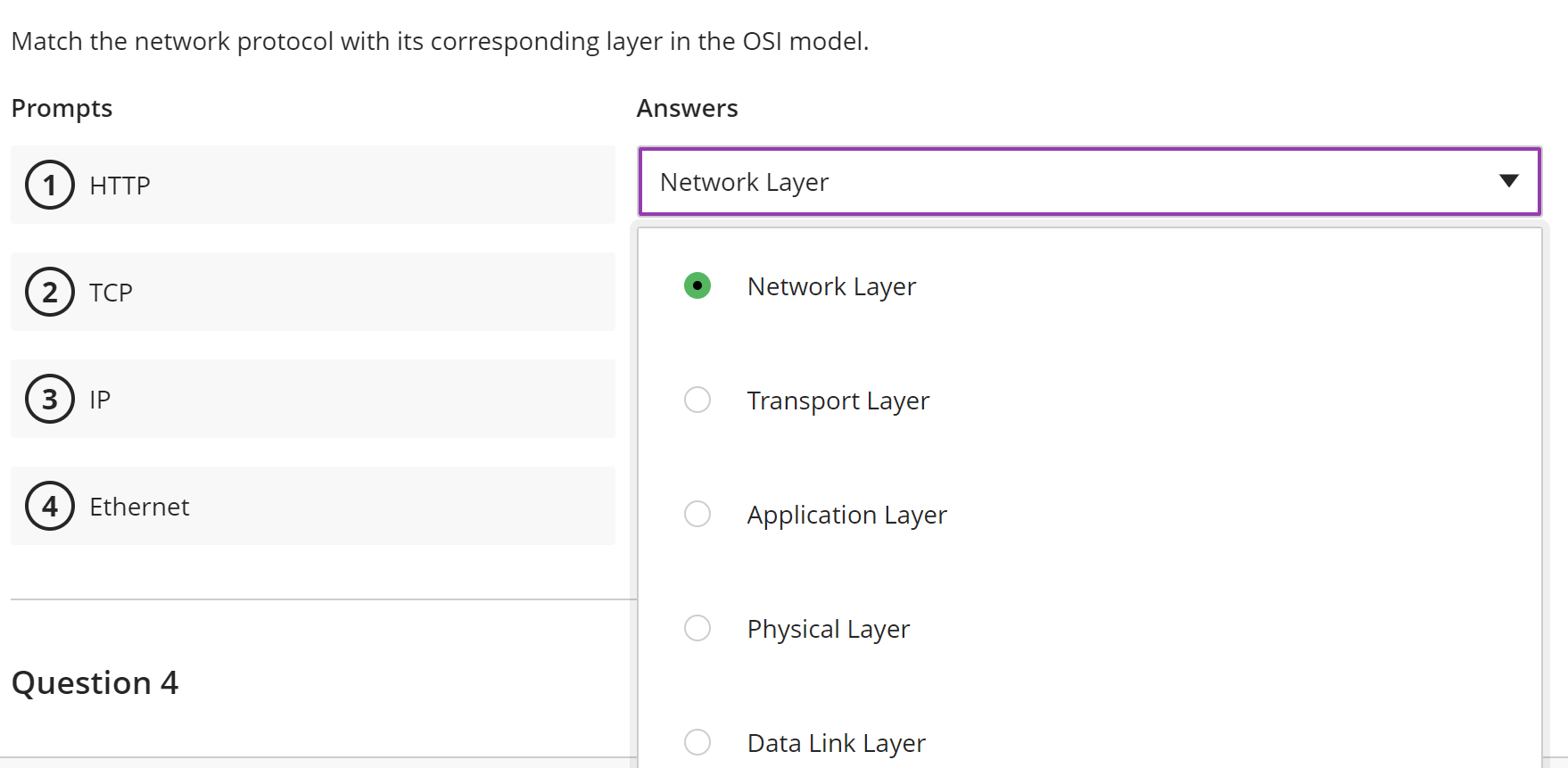Click the green filled radio indicator

point(697,285)
